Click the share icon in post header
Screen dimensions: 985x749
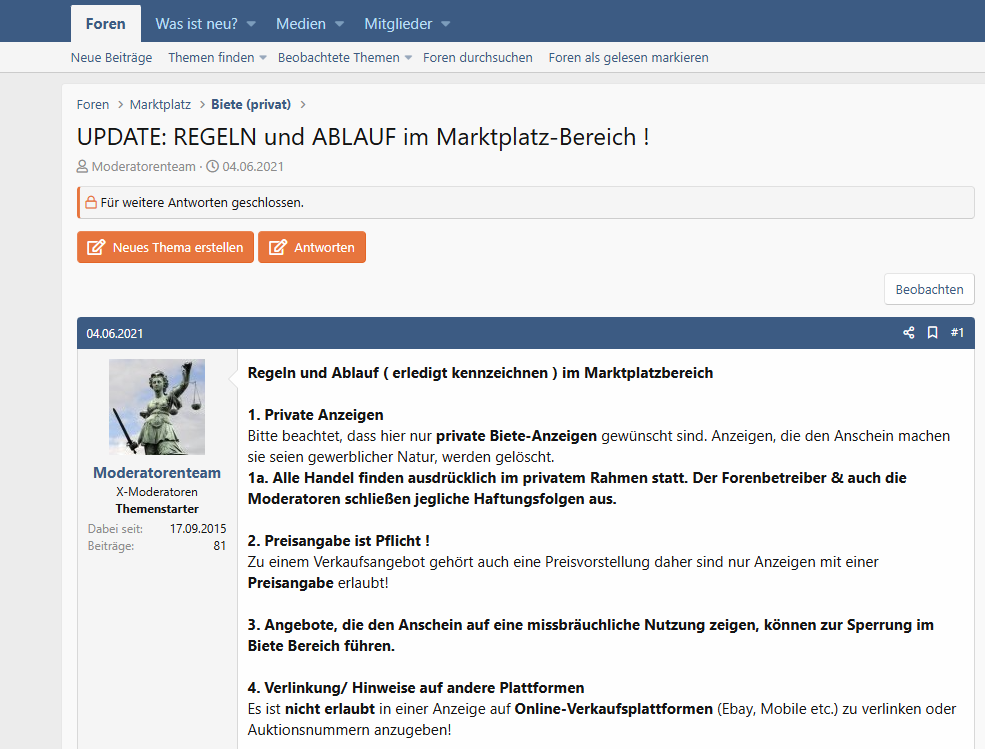pos(909,333)
